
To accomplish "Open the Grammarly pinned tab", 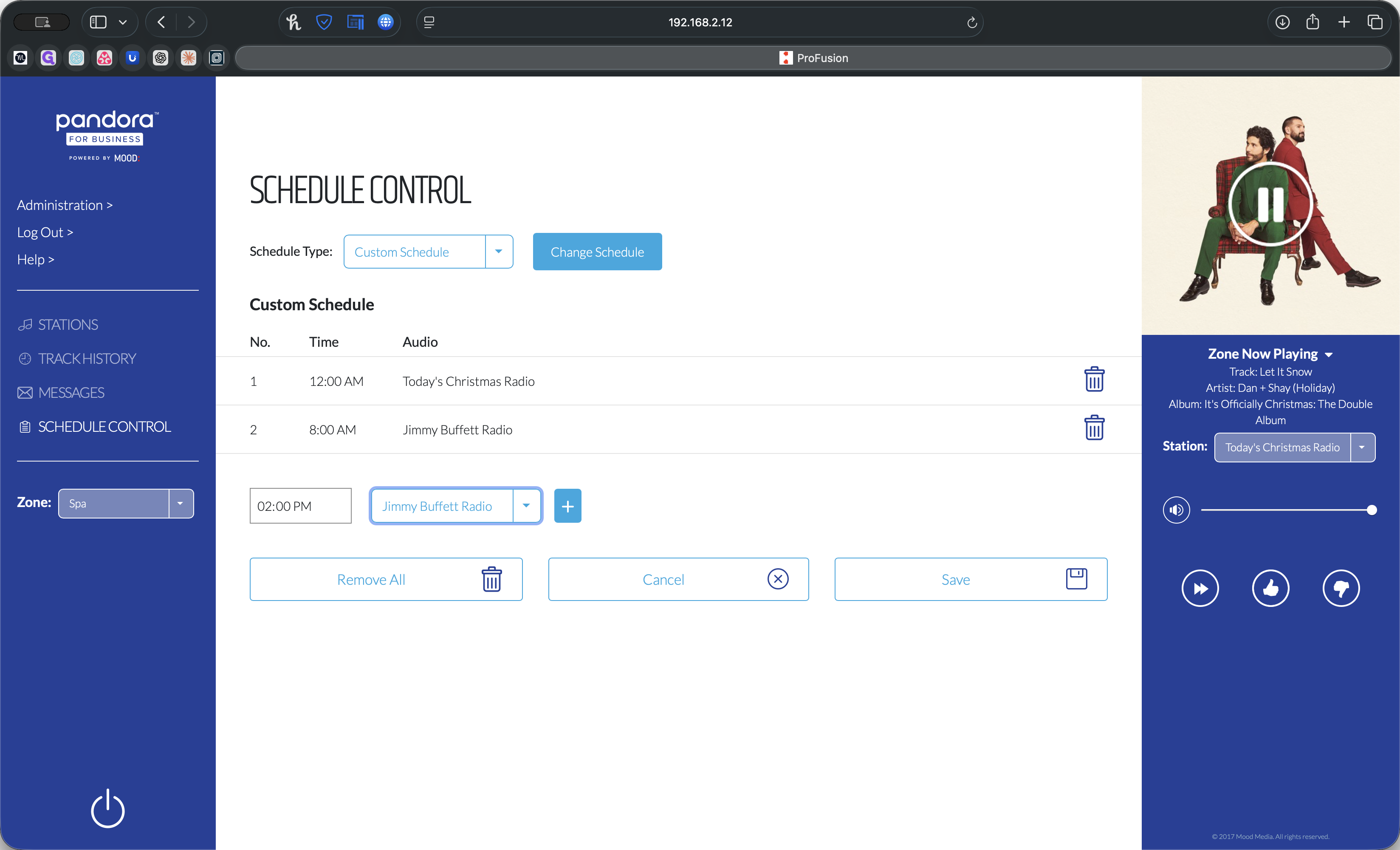I will click(x=48, y=57).
